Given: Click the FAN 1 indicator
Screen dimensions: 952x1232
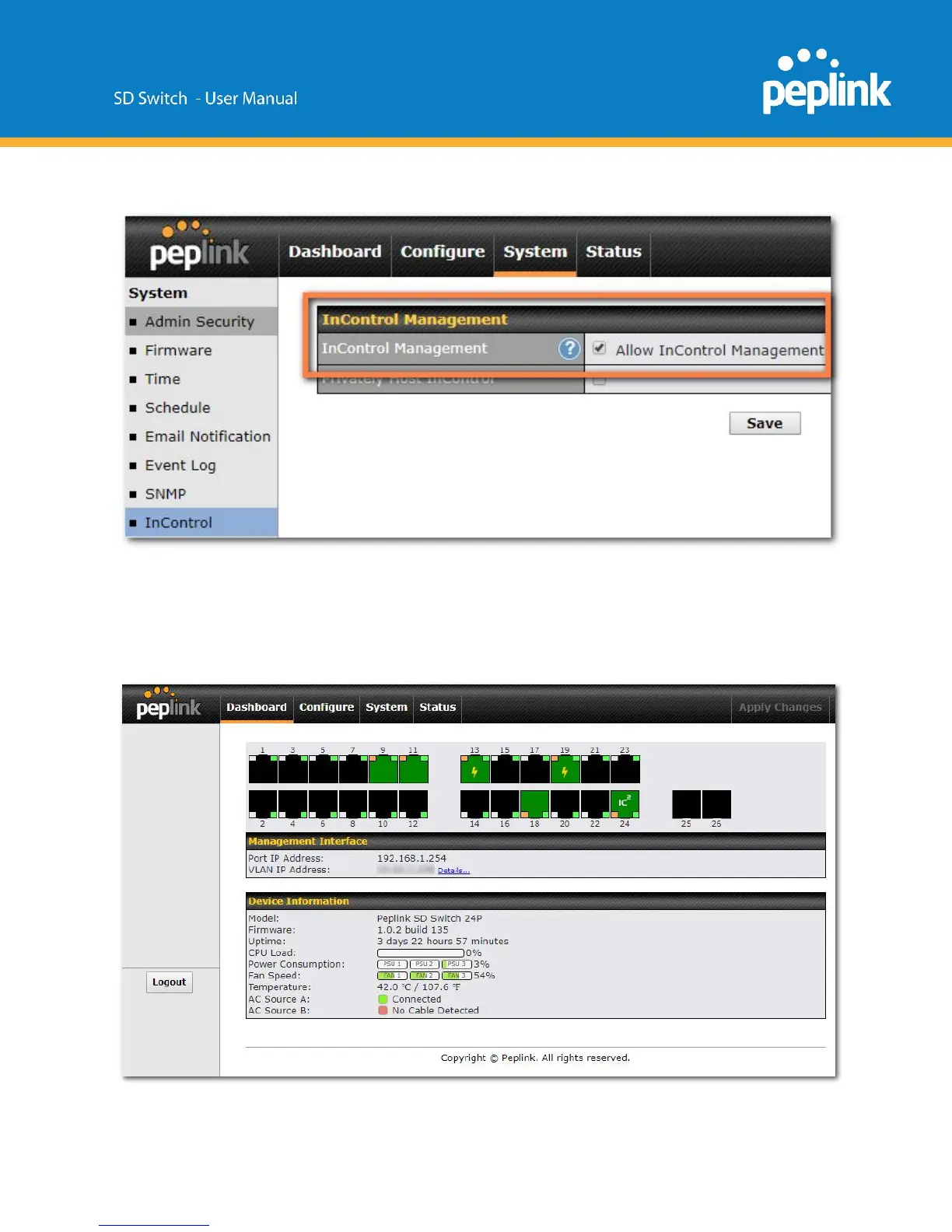Looking at the screenshot, I should click(392, 975).
